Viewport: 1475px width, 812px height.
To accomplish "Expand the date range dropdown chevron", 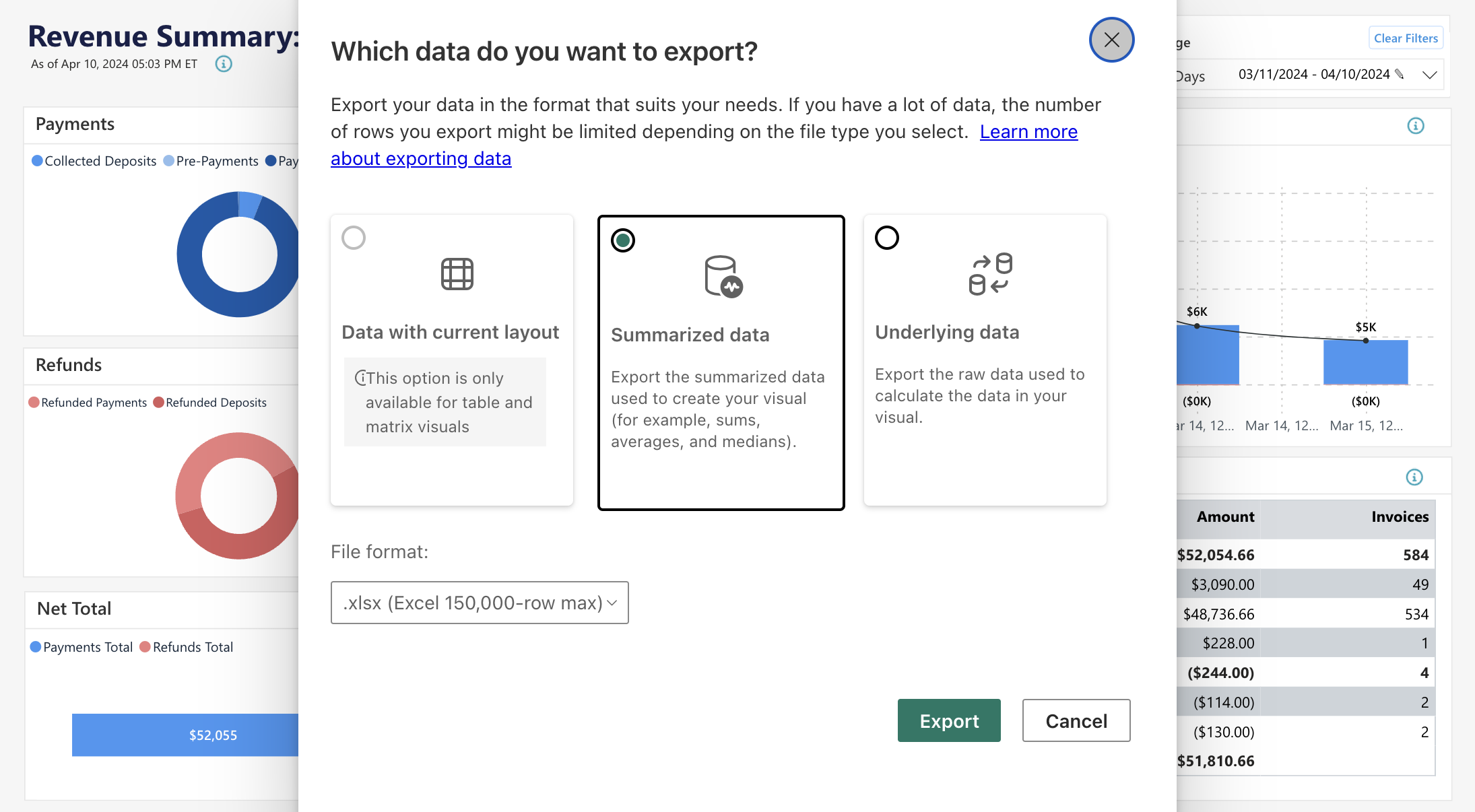I will pos(1429,75).
